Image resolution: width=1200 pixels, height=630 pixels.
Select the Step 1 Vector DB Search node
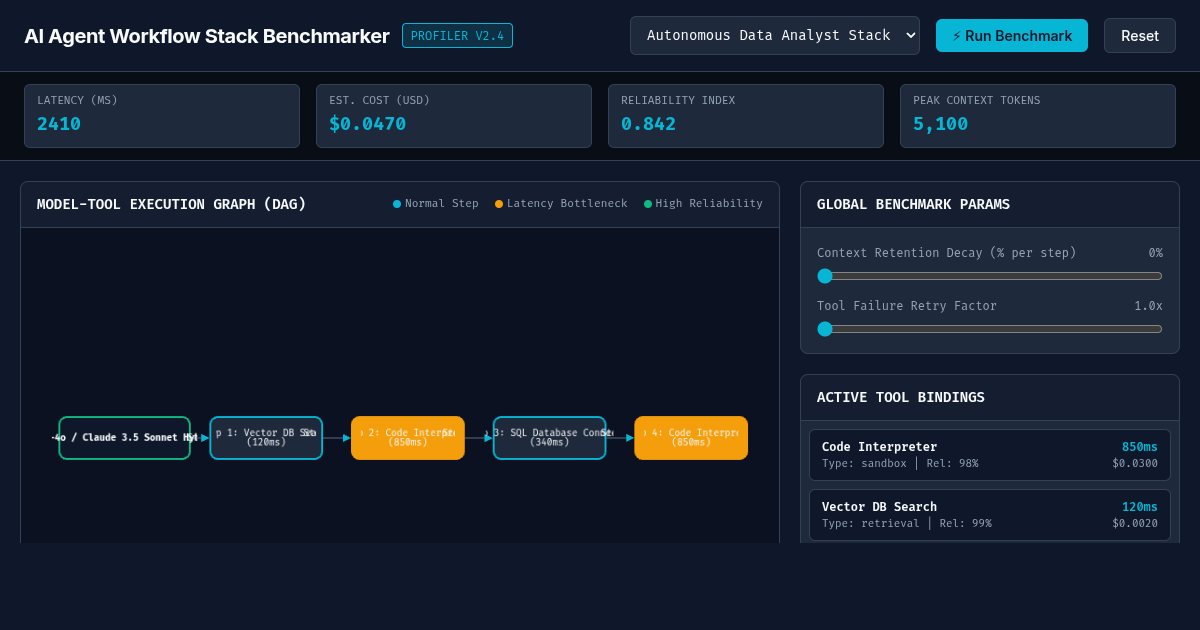[266, 438]
